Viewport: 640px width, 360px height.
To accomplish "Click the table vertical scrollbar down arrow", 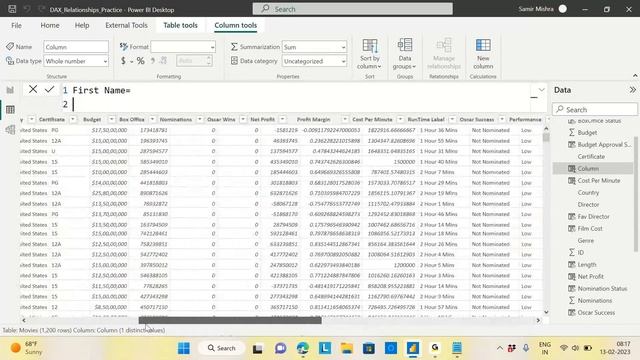I will point(546,312).
